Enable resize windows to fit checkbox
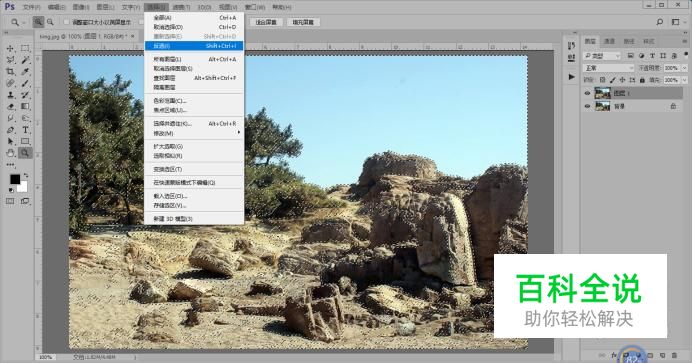 pyautogui.click(x=66, y=22)
